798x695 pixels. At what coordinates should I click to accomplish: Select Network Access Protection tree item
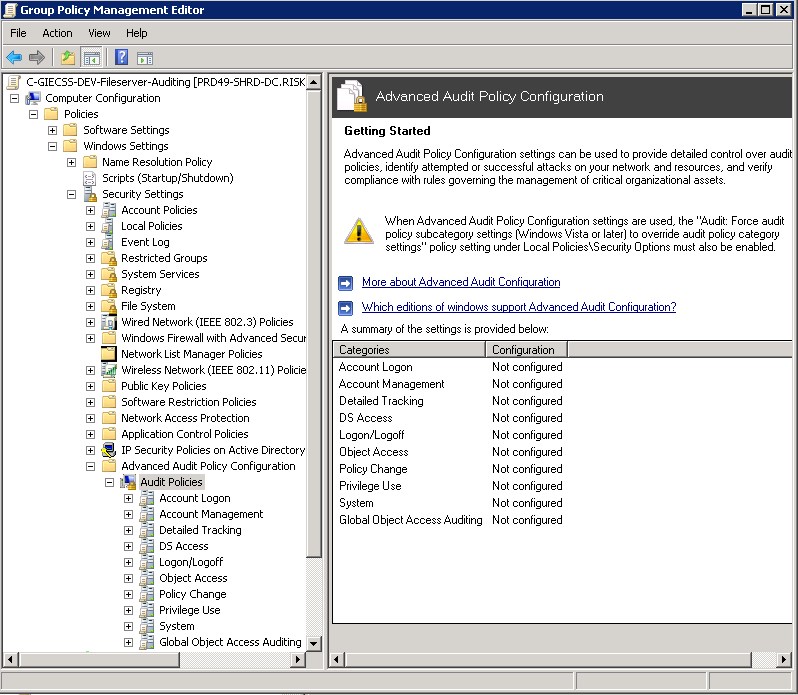click(185, 418)
